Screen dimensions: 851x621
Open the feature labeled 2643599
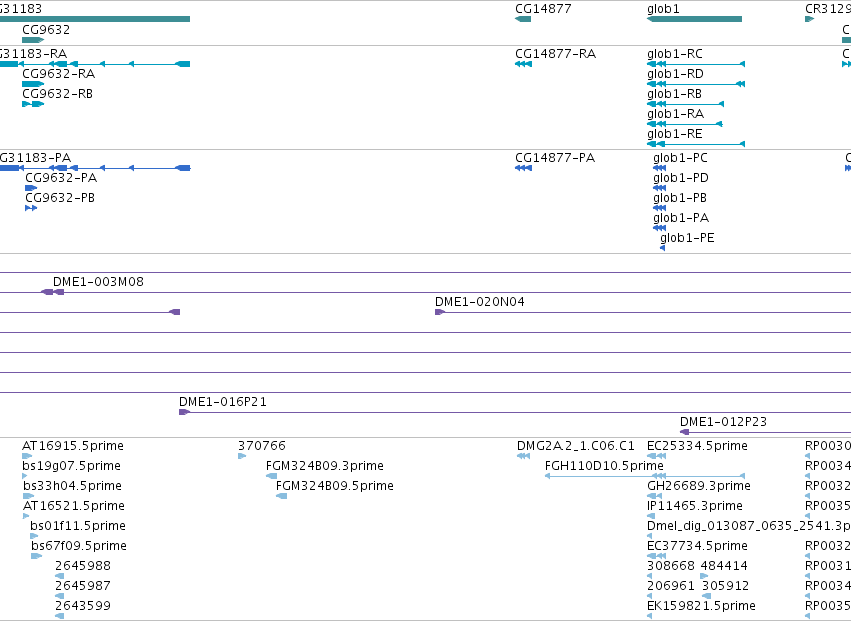point(82,606)
